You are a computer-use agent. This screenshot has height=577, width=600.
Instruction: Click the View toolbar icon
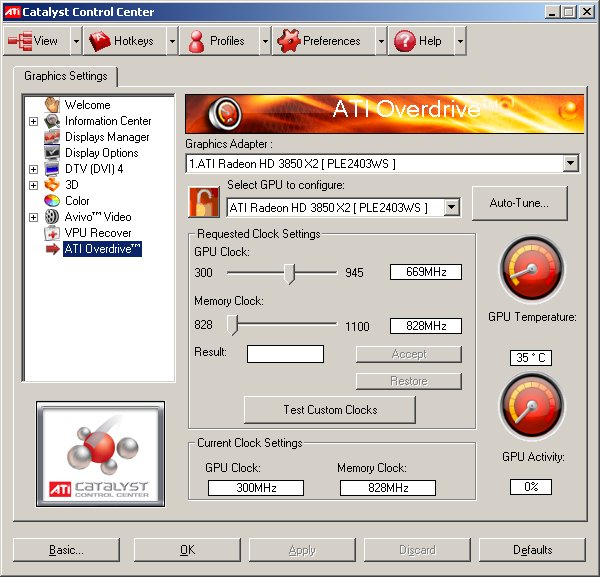point(20,41)
